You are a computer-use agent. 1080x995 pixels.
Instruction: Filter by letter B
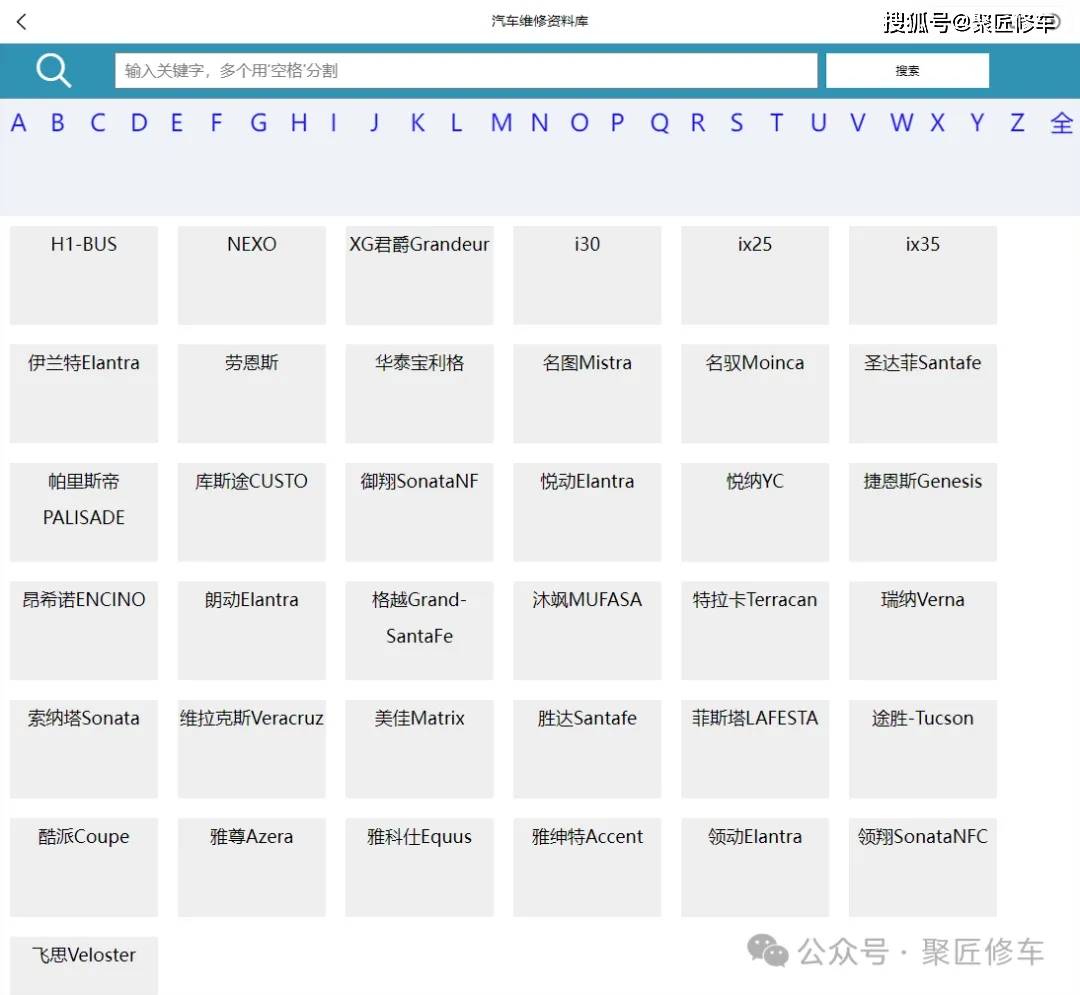(x=58, y=123)
